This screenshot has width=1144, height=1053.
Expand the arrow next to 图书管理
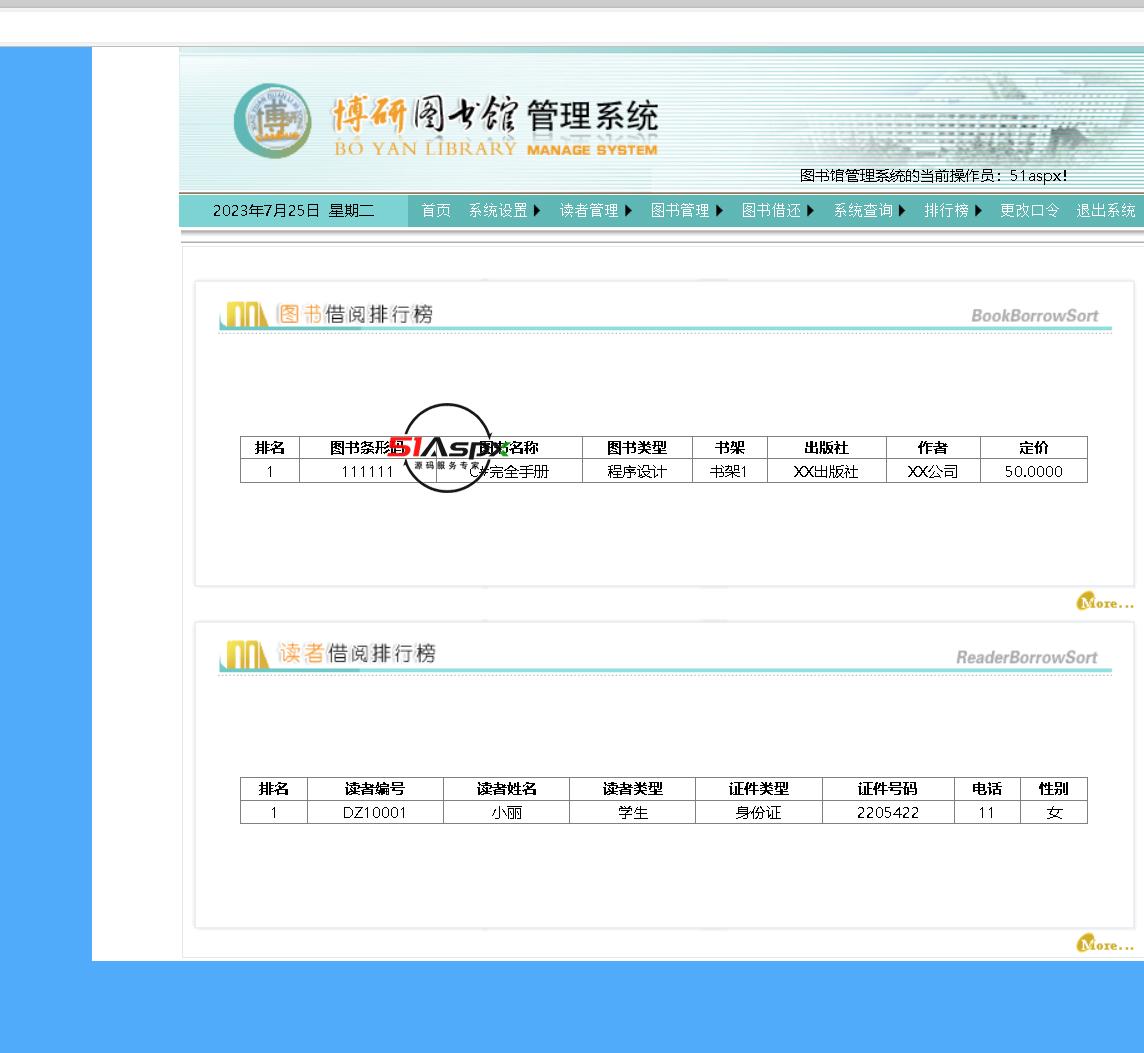pyautogui.click(x=719, y=210)
